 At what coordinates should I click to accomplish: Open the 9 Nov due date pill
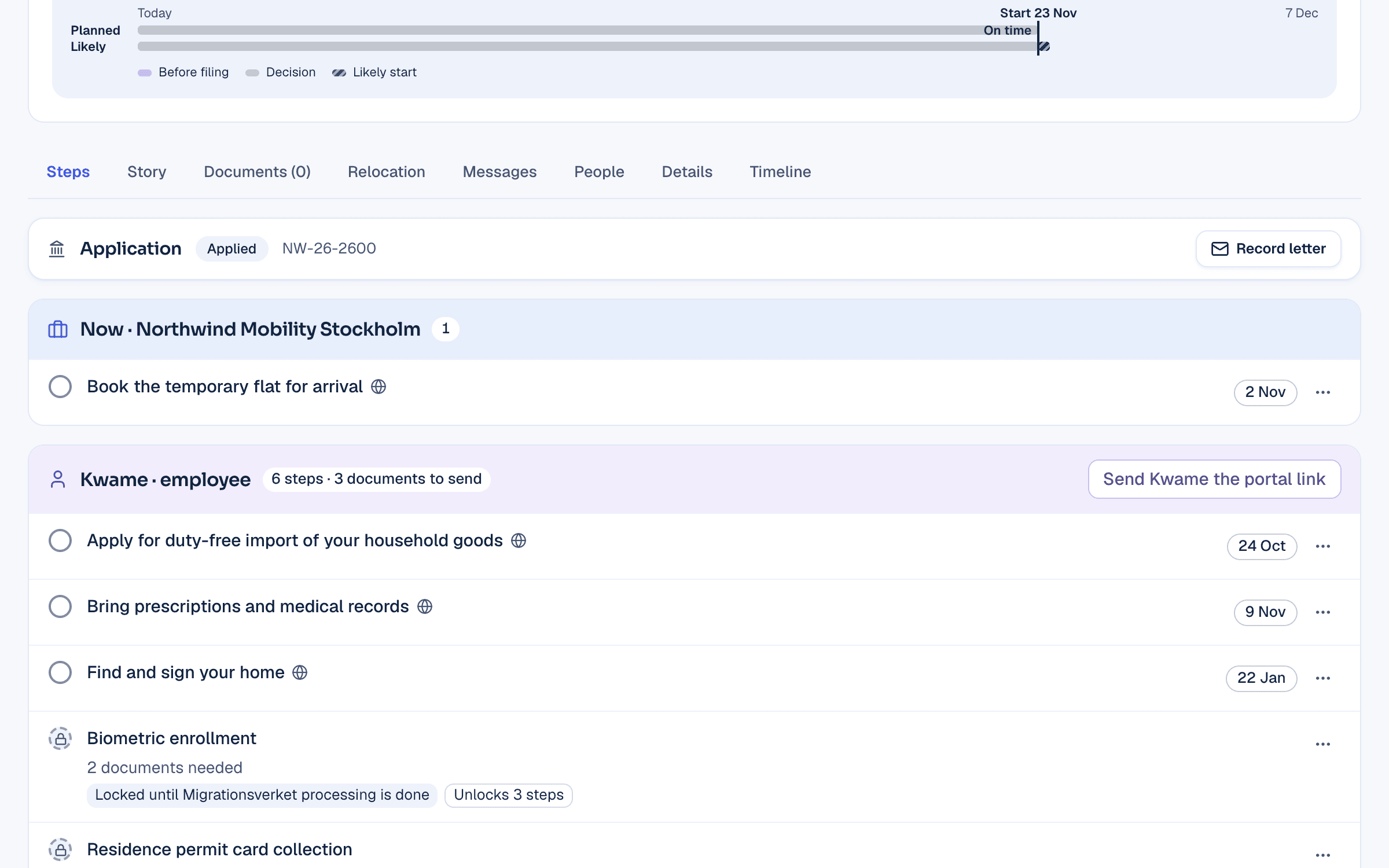click(1265, 612)
